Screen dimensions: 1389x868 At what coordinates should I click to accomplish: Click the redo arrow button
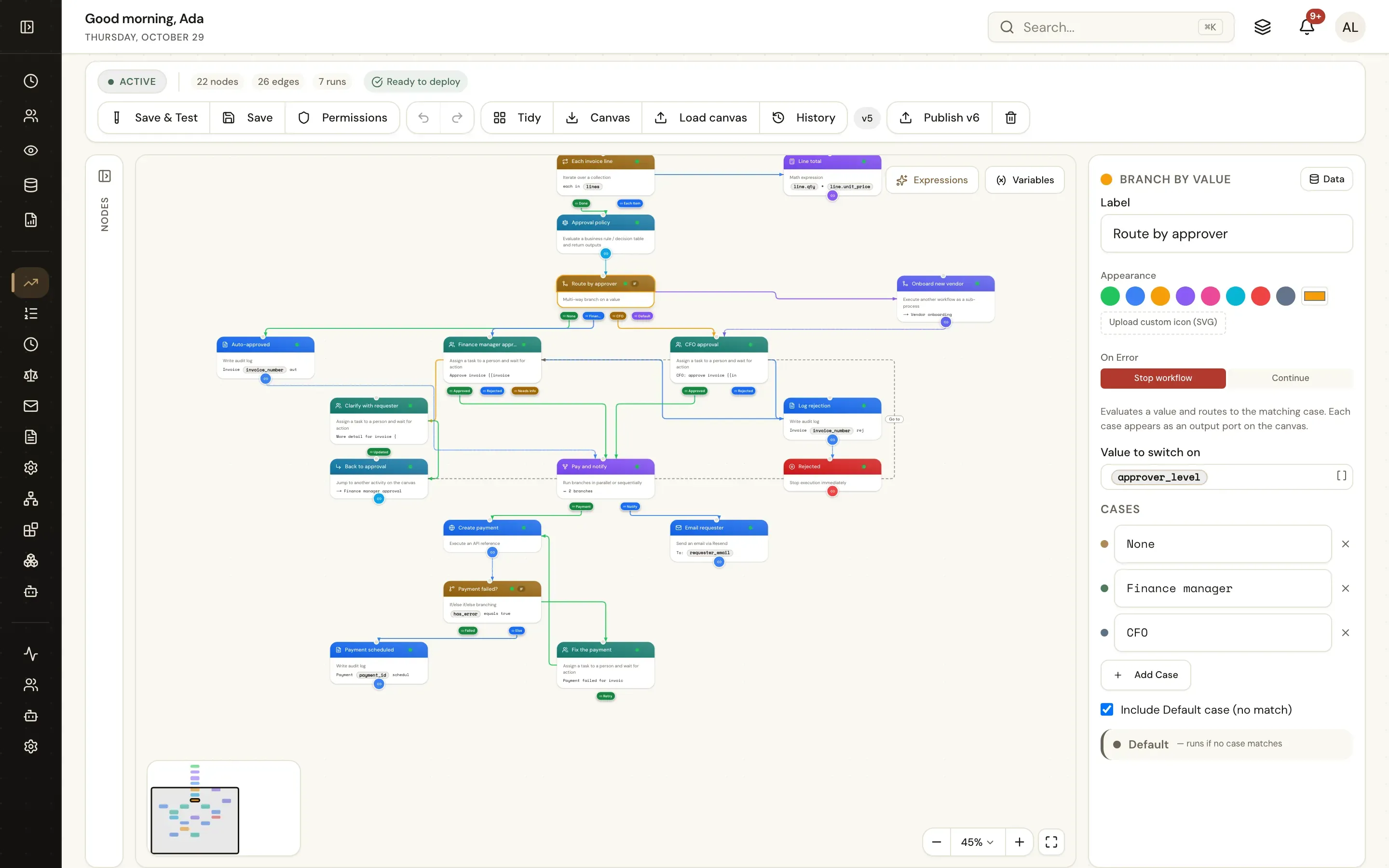[457, 118]
